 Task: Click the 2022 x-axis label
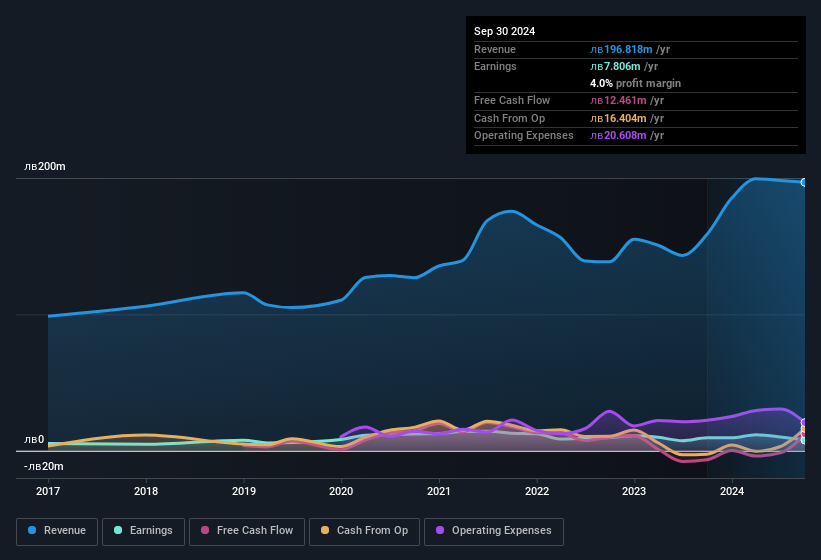(537, 491)
